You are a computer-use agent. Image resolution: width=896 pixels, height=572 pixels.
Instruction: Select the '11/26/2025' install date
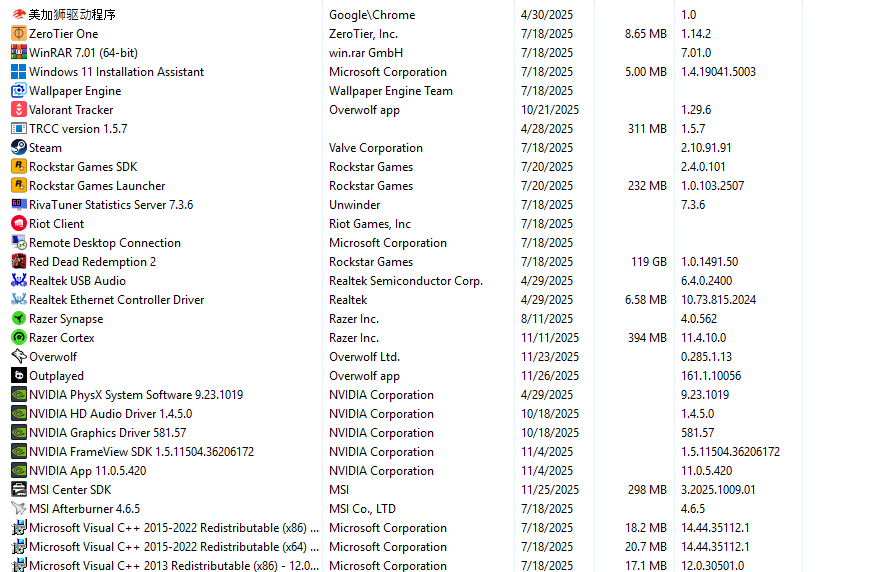coord(550,375)
